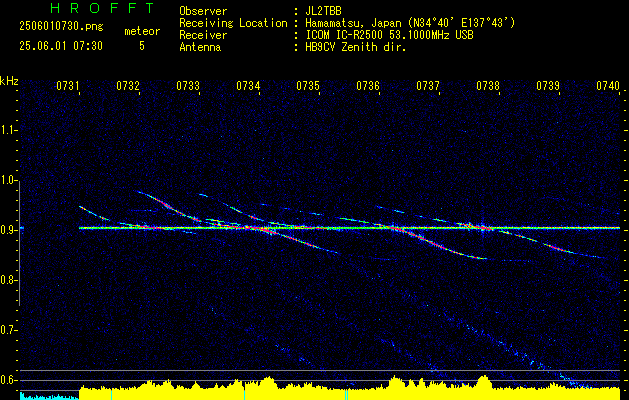This screenshot has height=400, width=629.
Task: Click the date stamp 25.06.01 07:30
Action: pyautogui.click(x=61, y=46)
